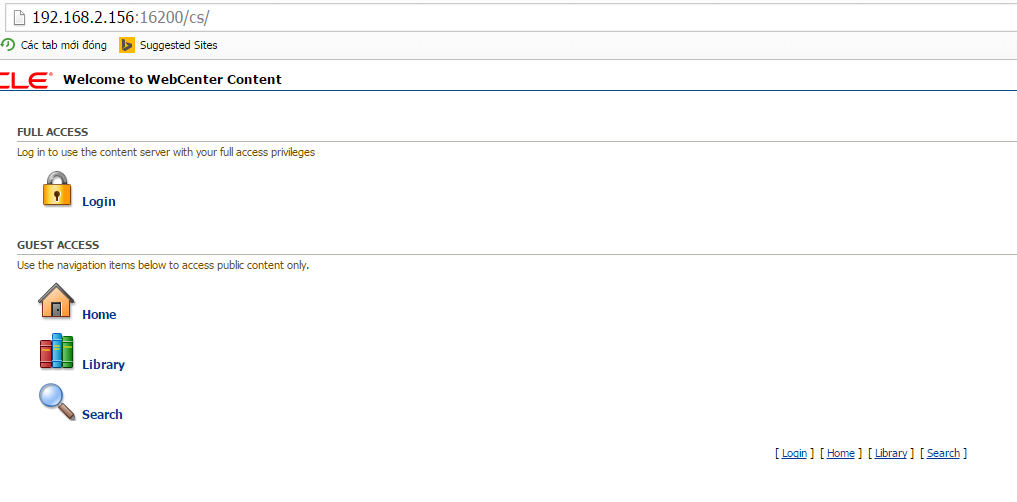Click the Oracle logo in the header
Viewport: 1017px width, 502px height.
point(25,80)
